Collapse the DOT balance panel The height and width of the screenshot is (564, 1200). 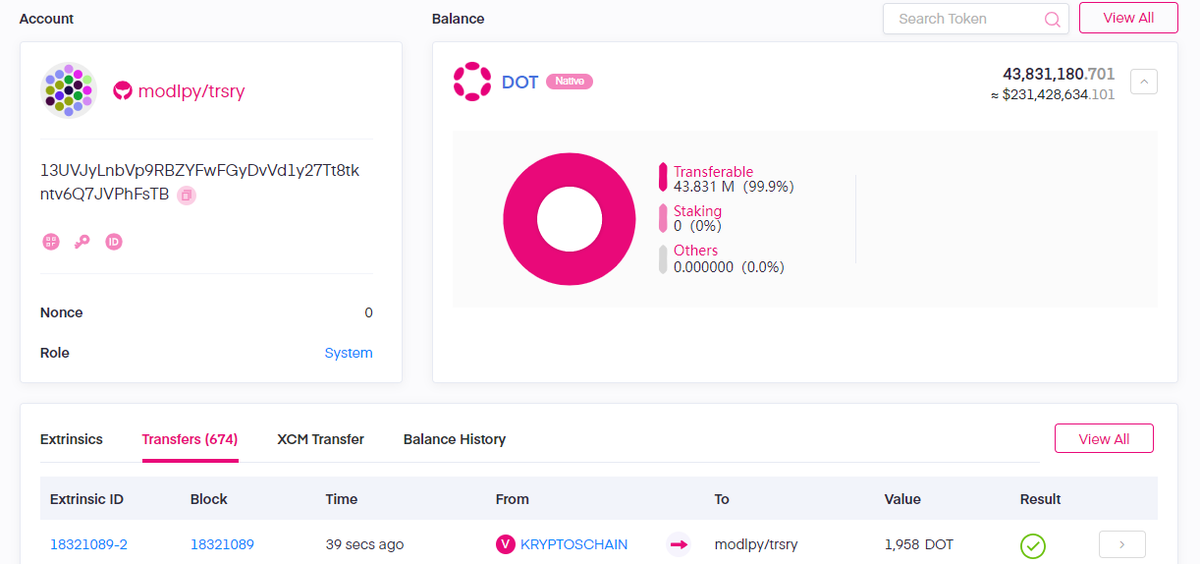(x=1144, y=81)
